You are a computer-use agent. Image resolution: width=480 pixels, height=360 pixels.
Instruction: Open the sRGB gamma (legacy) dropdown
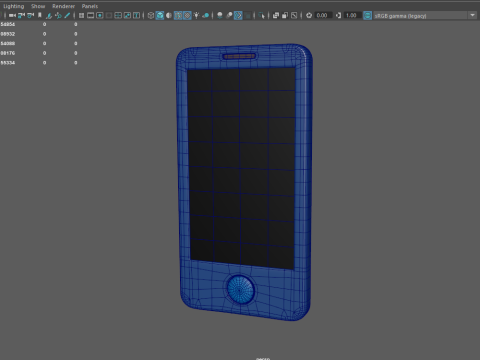click(x=421, y=15)
